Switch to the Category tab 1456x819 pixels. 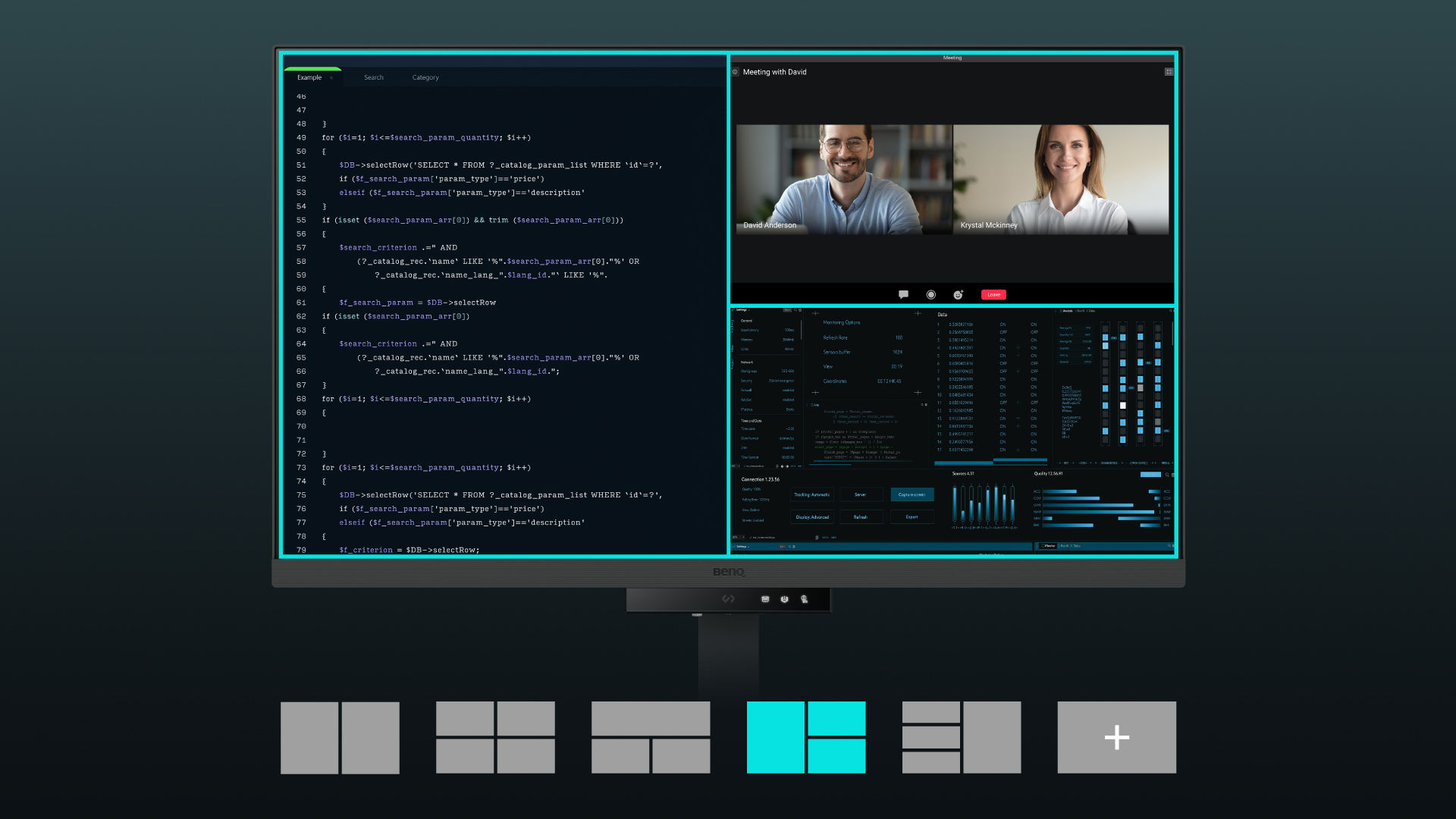coord(425,77)
